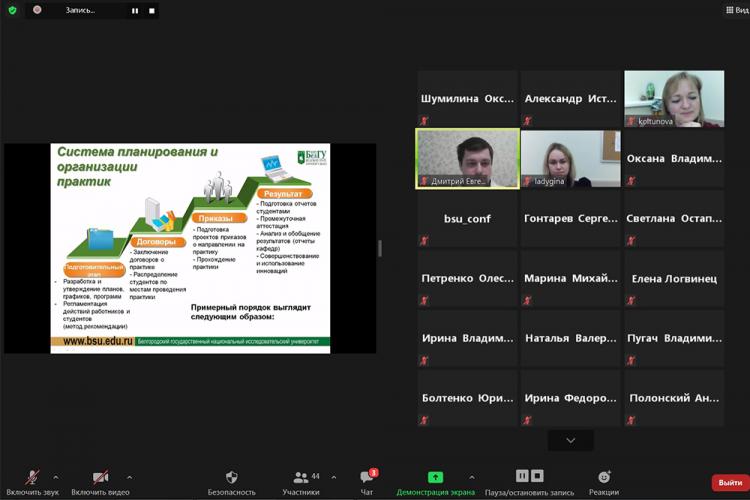Screen dimensions: 750x500
Task: Stop recording using top stop icon
Action: (x=152, y=10)
